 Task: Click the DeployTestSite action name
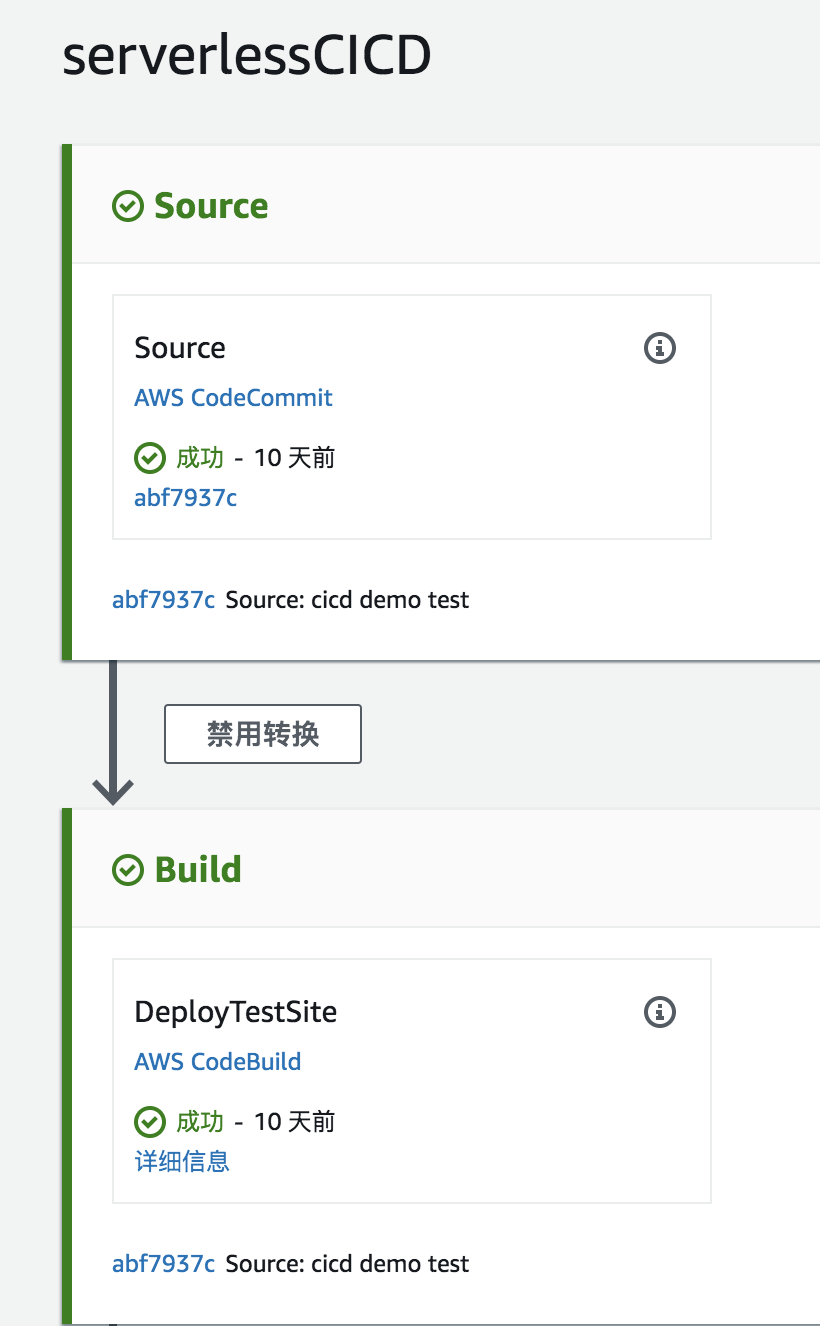[236, 1012]
